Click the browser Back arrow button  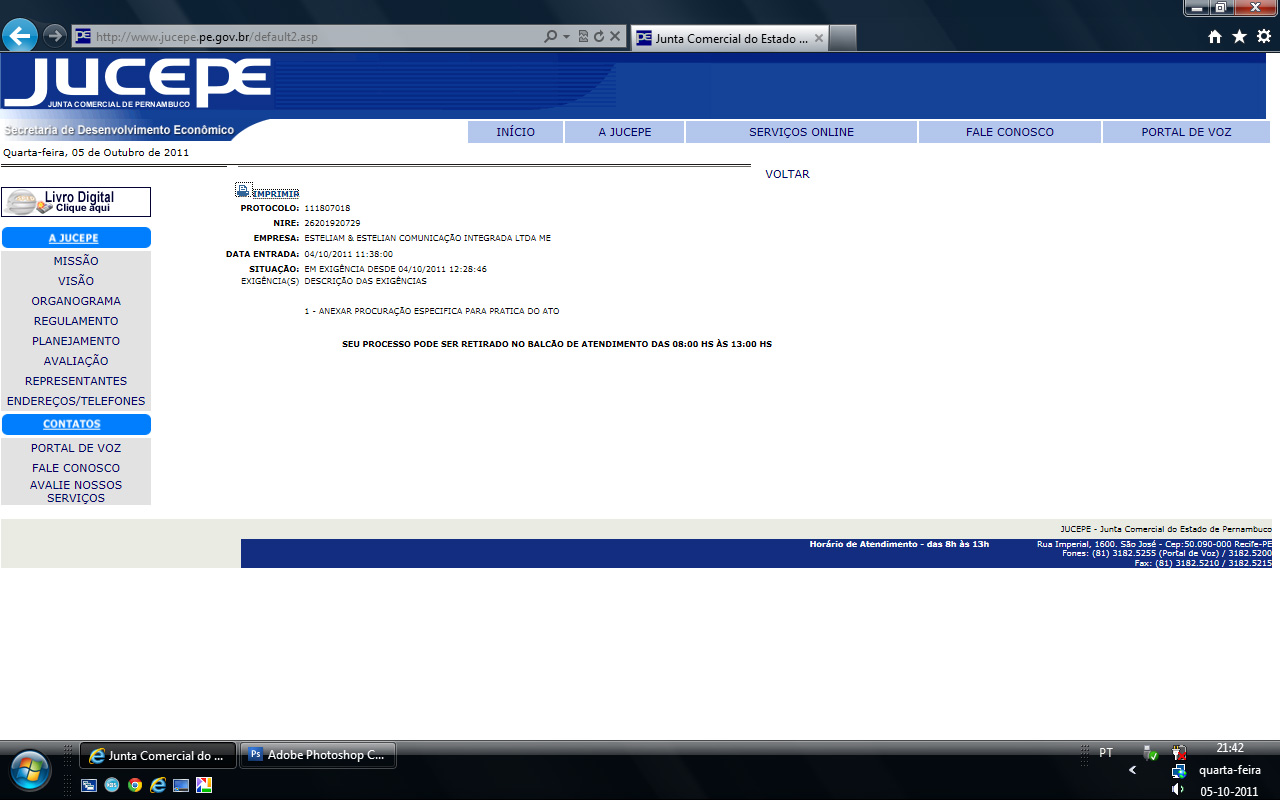20,36
